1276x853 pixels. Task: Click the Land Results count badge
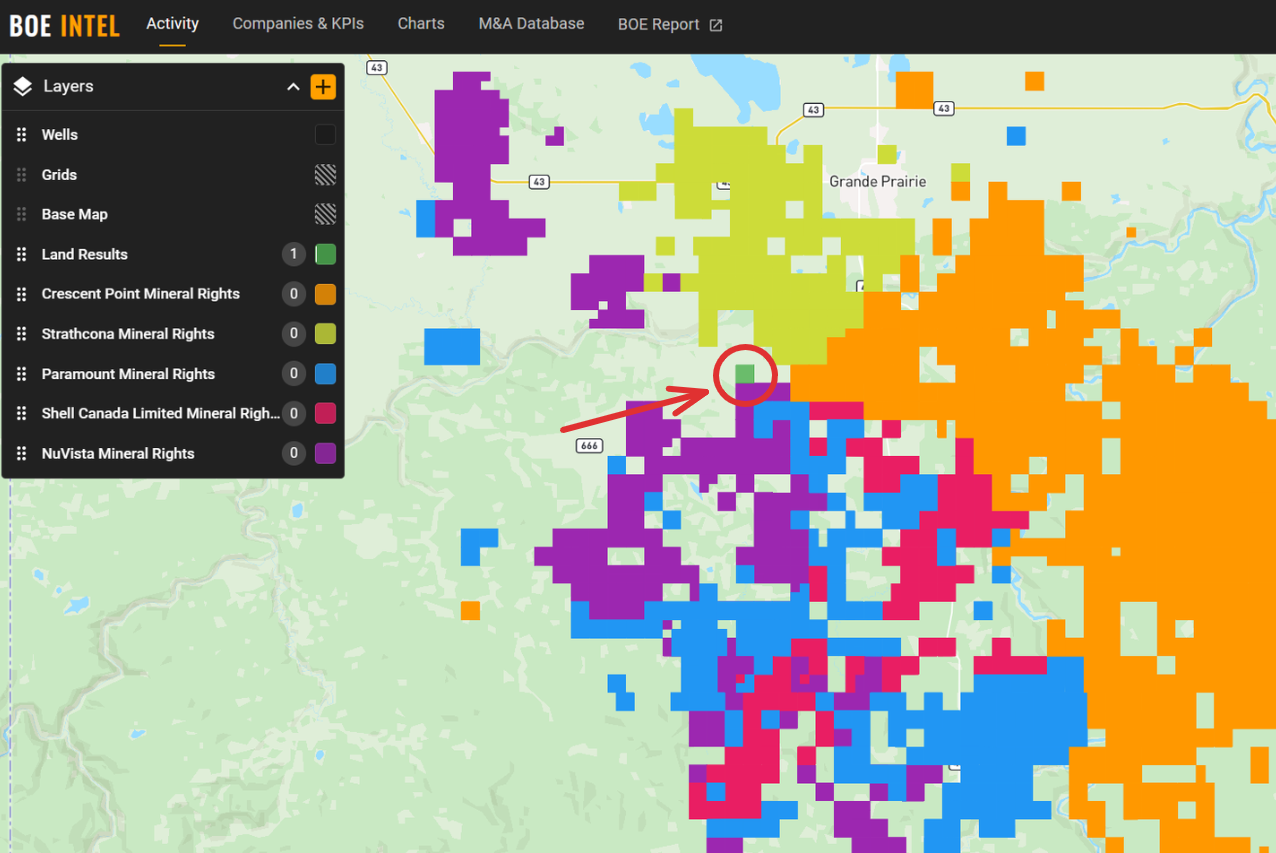tap(293, 254)
